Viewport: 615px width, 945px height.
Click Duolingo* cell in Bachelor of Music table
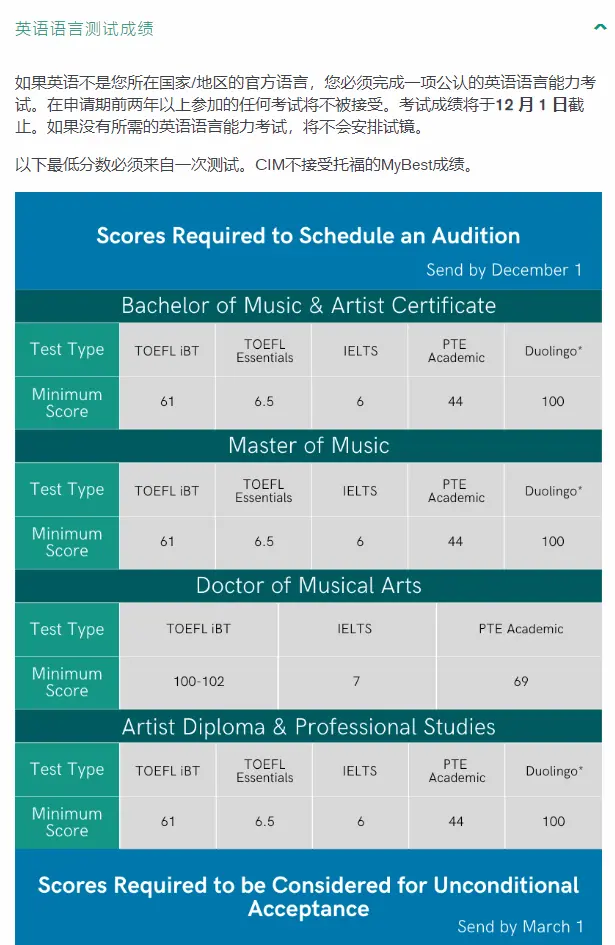coord(553,351)
